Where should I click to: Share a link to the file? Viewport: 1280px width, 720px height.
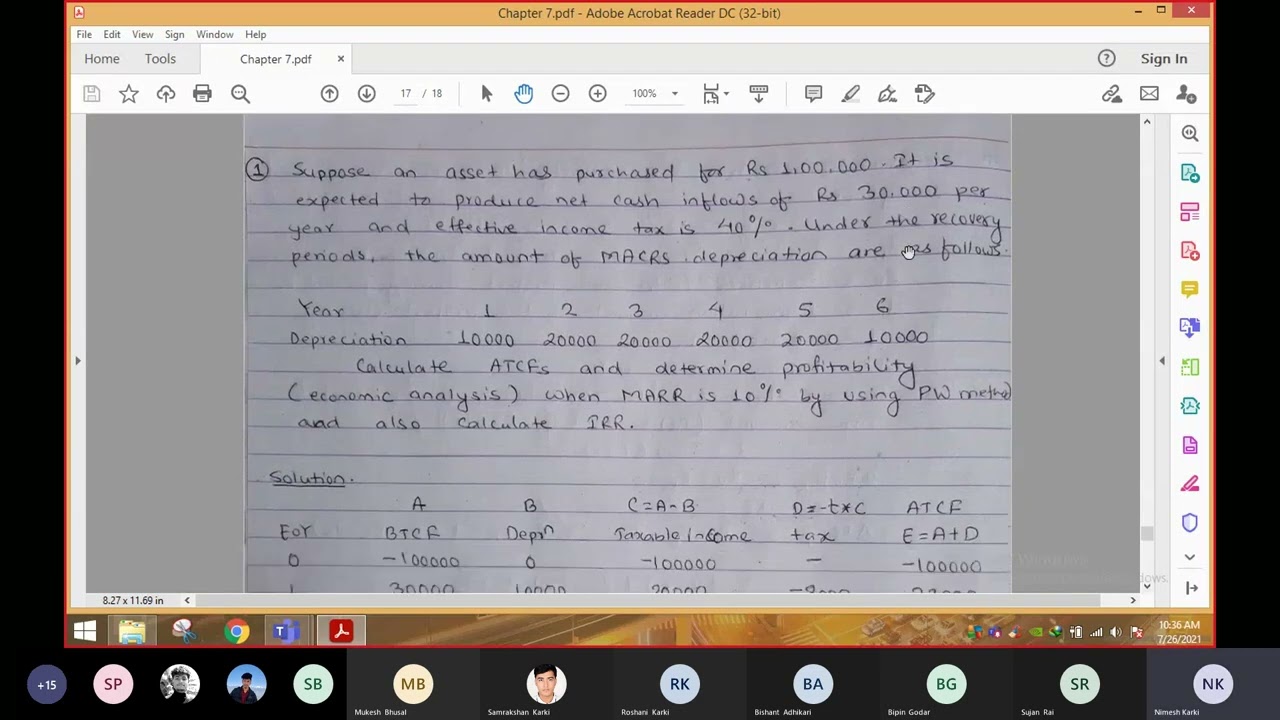[x=1112, y=94]
